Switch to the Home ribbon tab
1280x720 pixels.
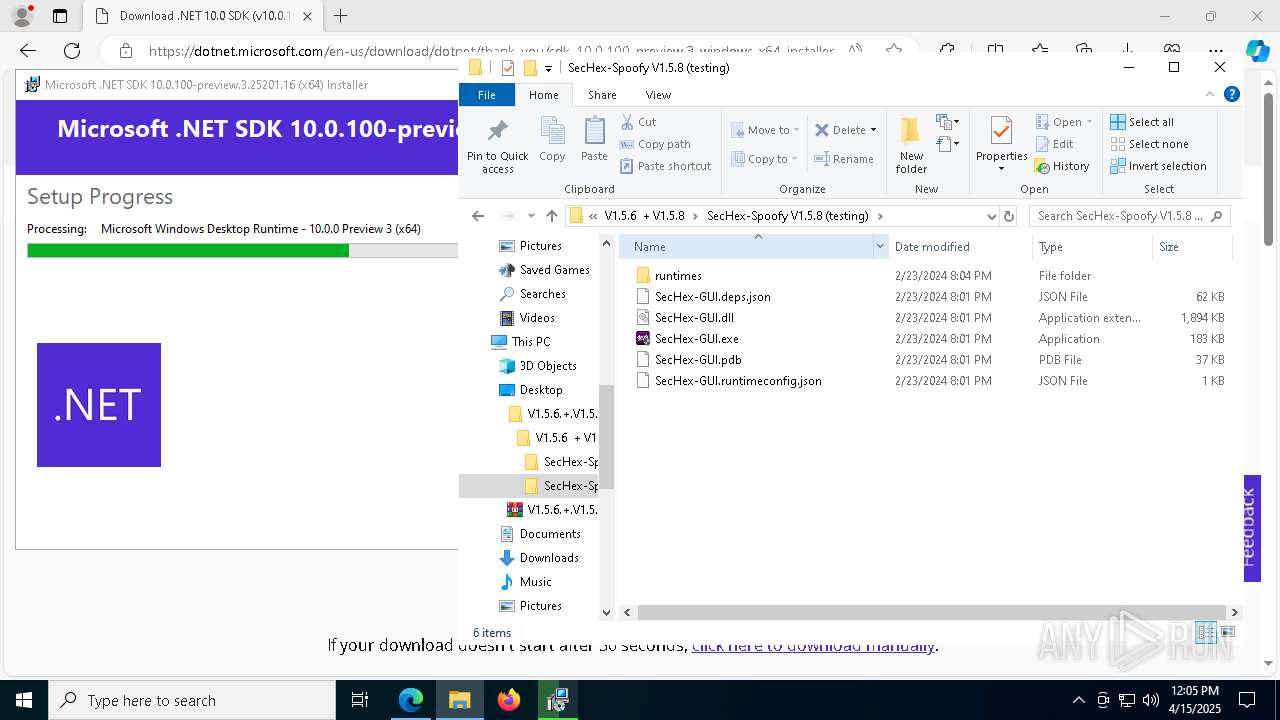click(544, 95)
